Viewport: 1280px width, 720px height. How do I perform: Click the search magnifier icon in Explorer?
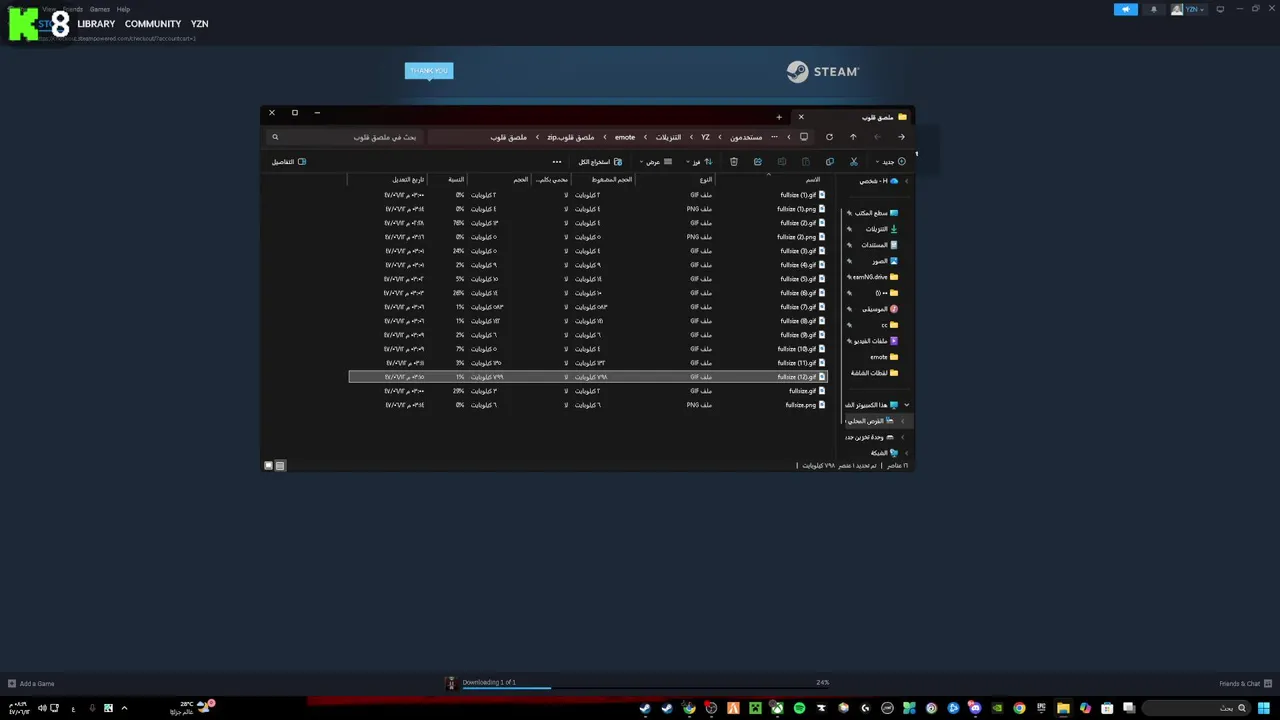pyautogui.click(x=275, y=137)
